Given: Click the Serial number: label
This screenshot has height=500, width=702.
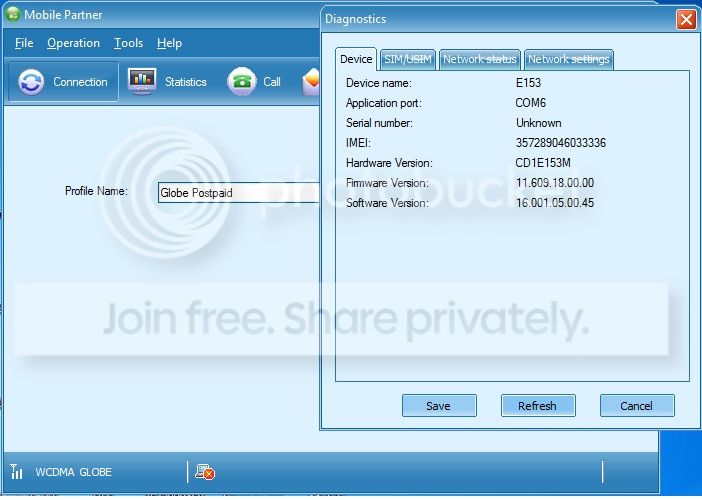Looking at the screenshot, I should pyautogui.click(x=379, y=123).
